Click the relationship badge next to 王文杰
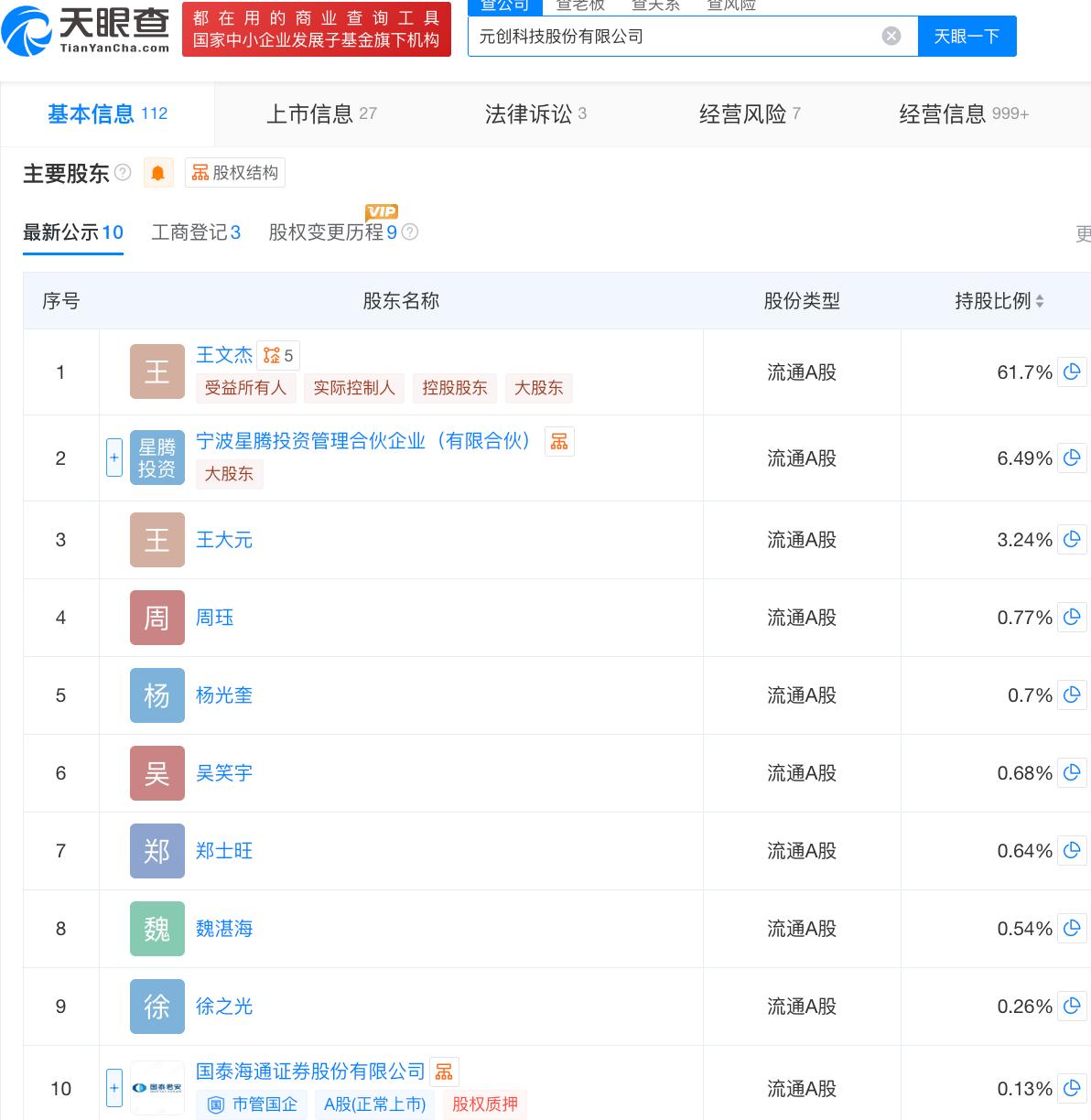This screenshot has height=1120, width=1091. [x=278, y=356]
